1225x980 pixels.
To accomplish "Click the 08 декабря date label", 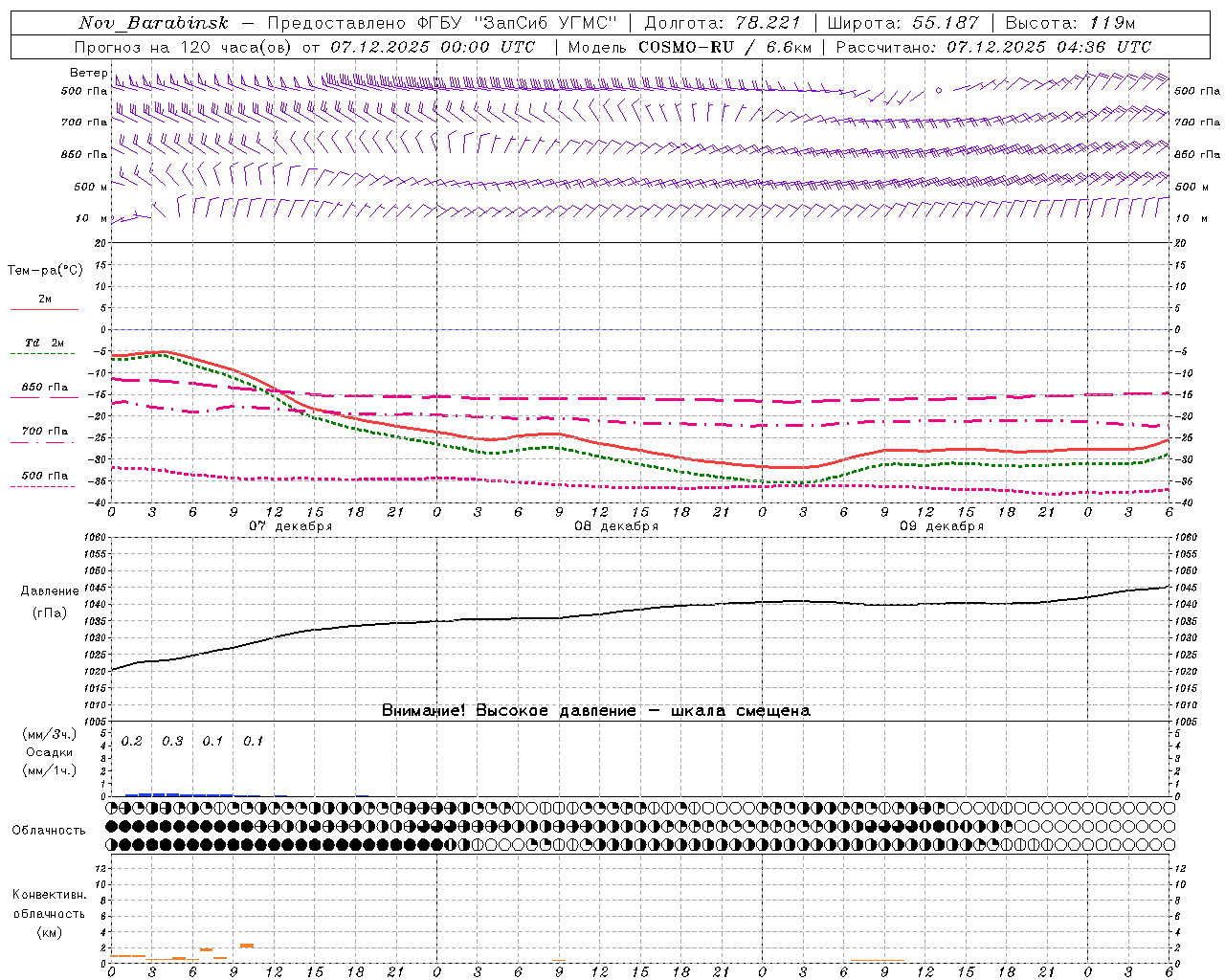I will [616, 526].
